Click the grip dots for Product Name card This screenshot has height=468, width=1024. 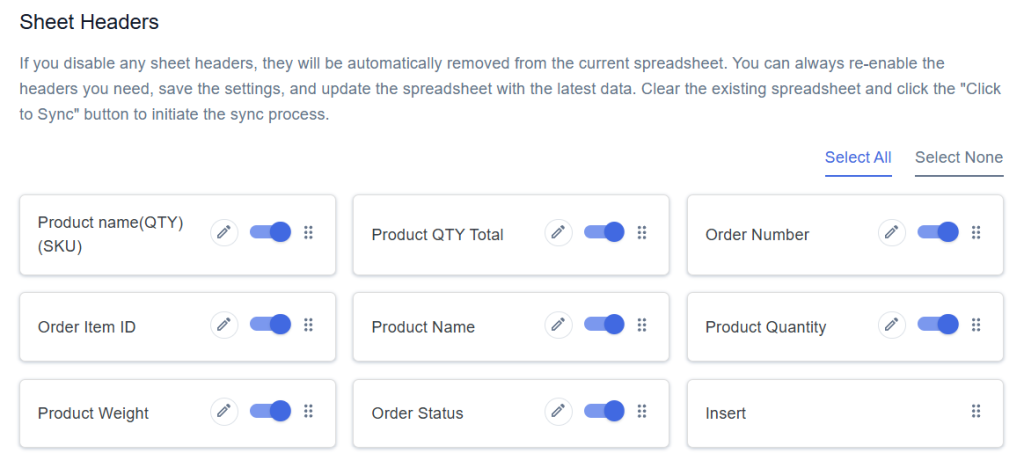642,324
